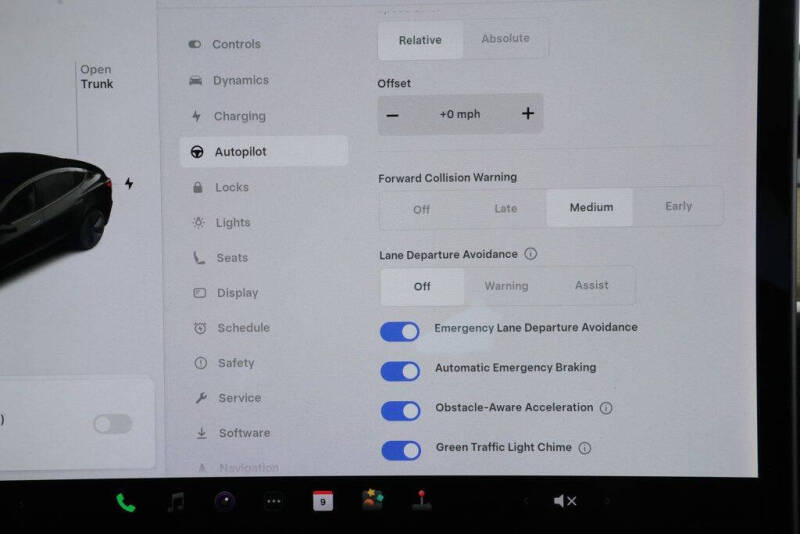Click the Display screen icon

[x=199, y=293]
